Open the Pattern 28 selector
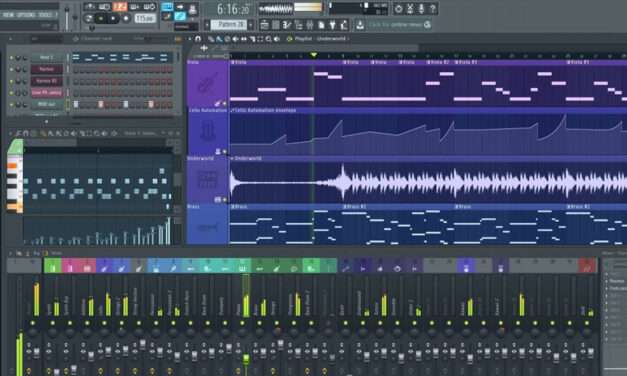Viewport: 627px width, 376px height. tap(229, 25)
